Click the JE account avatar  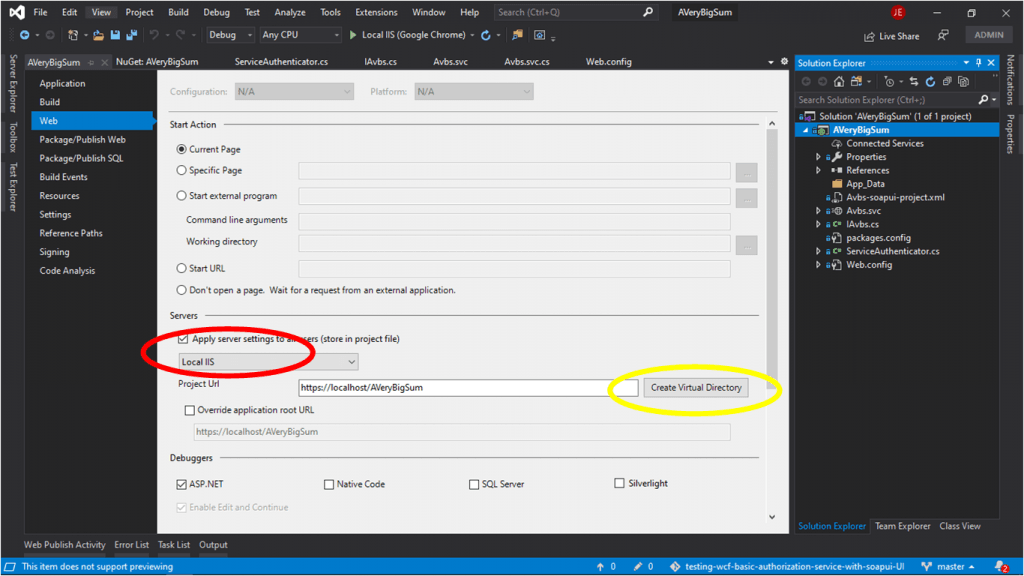point(898,12)
